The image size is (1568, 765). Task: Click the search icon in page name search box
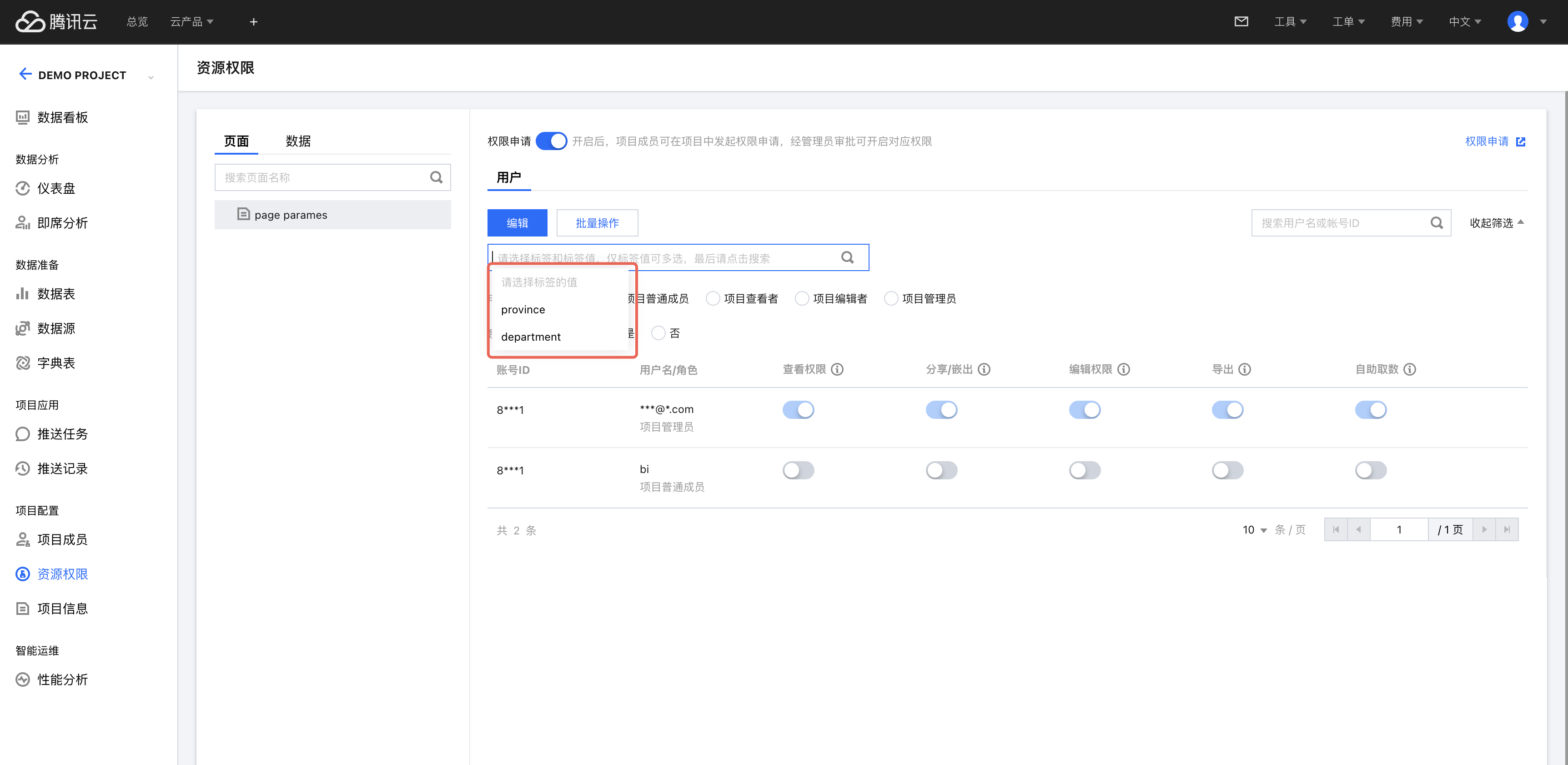coord(436,178)
